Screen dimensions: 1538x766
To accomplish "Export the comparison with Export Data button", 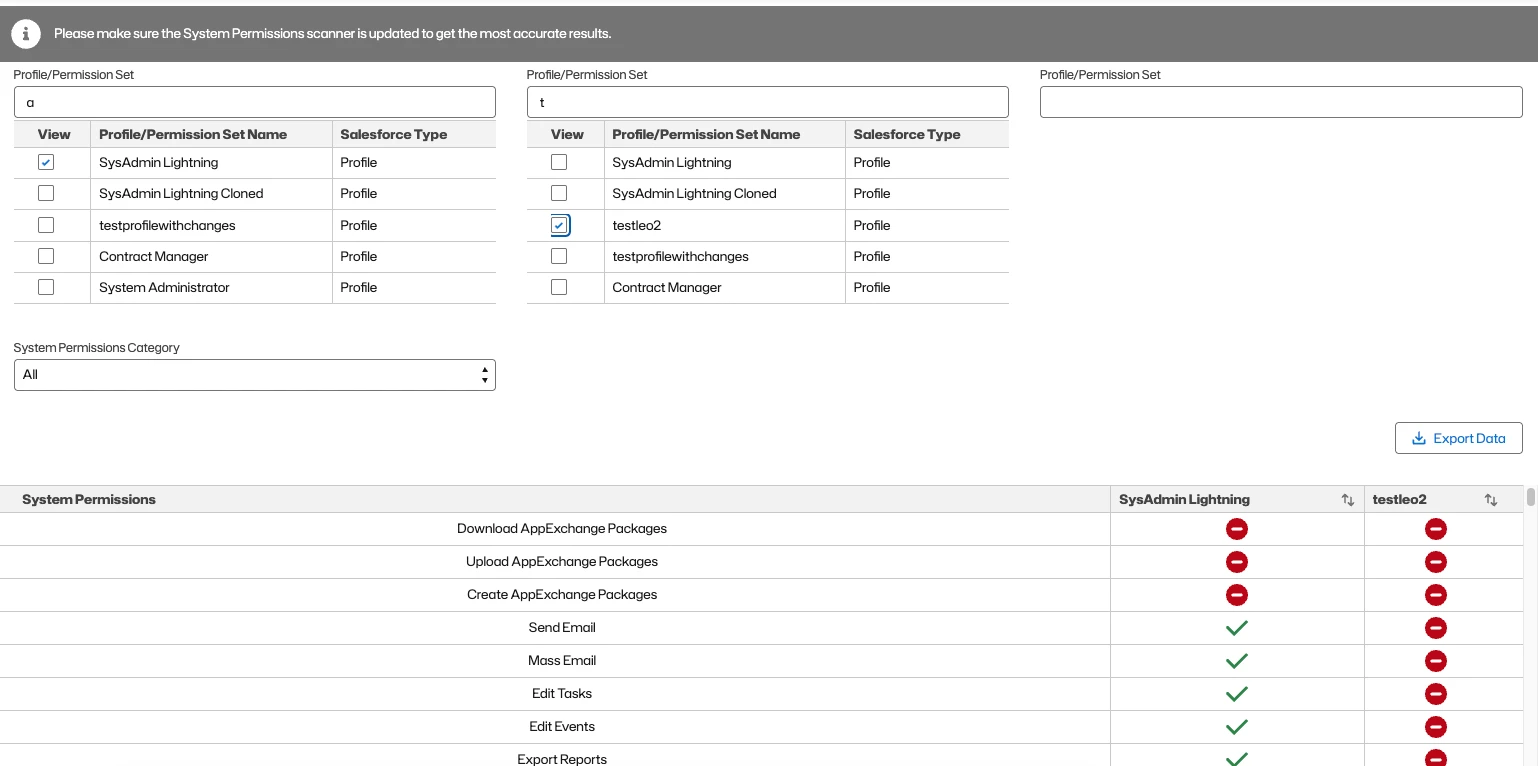I will click(x=1458, y=438).
